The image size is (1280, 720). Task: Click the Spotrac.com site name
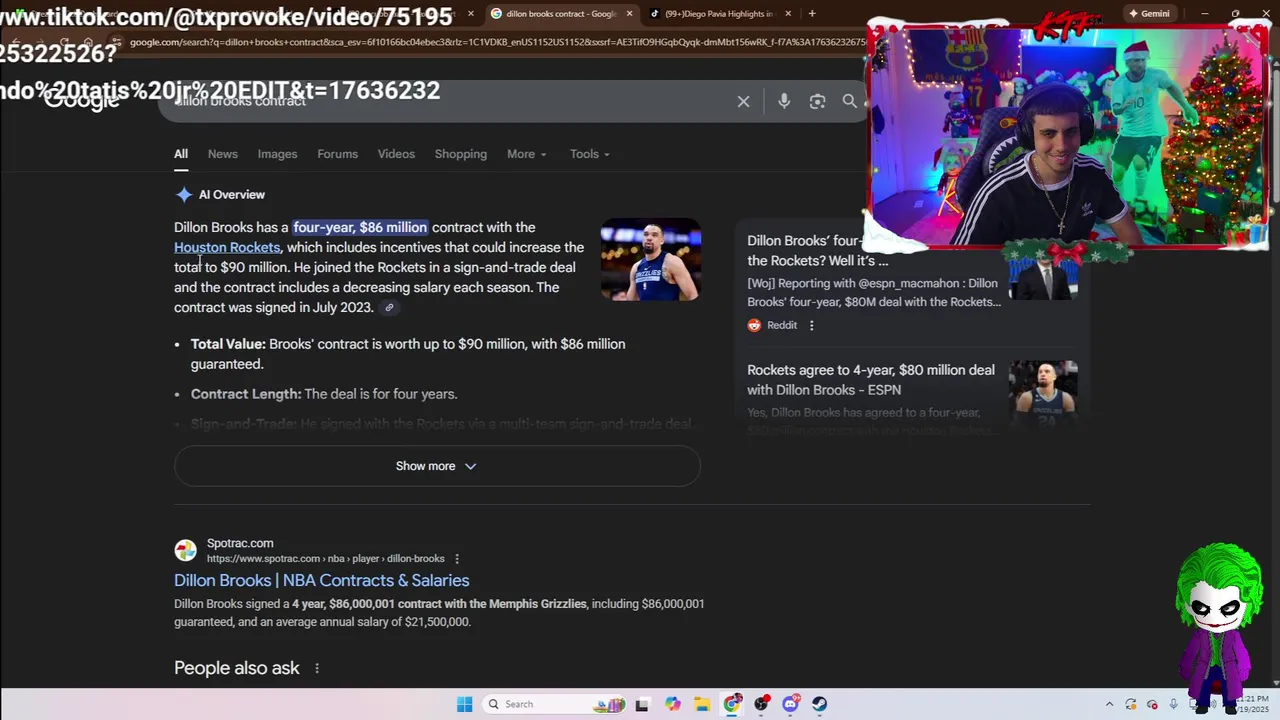click(240, 543)
